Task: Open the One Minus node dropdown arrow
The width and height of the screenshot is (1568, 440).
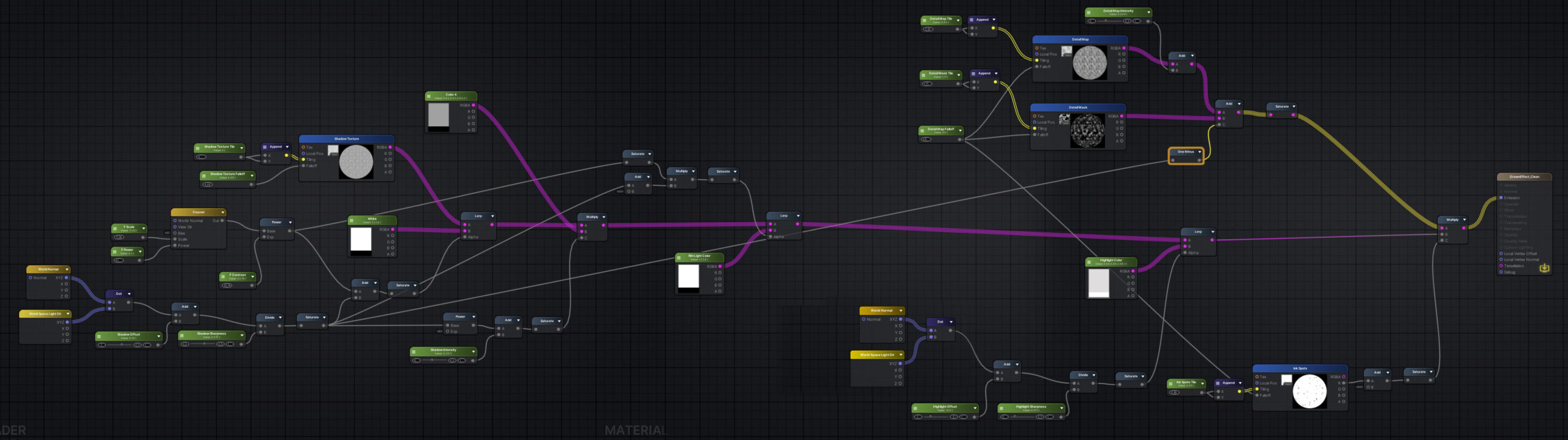Action: 1199,152
